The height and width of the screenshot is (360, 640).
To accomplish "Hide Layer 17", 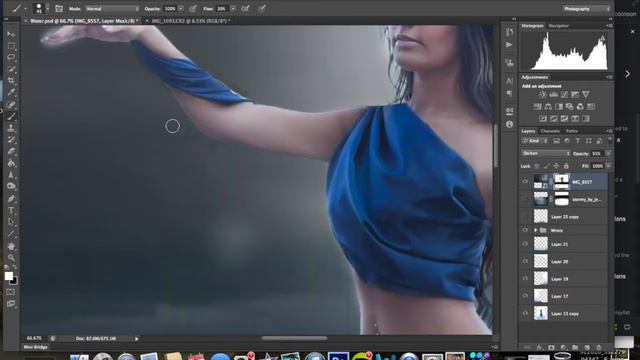I will [525, 296].
